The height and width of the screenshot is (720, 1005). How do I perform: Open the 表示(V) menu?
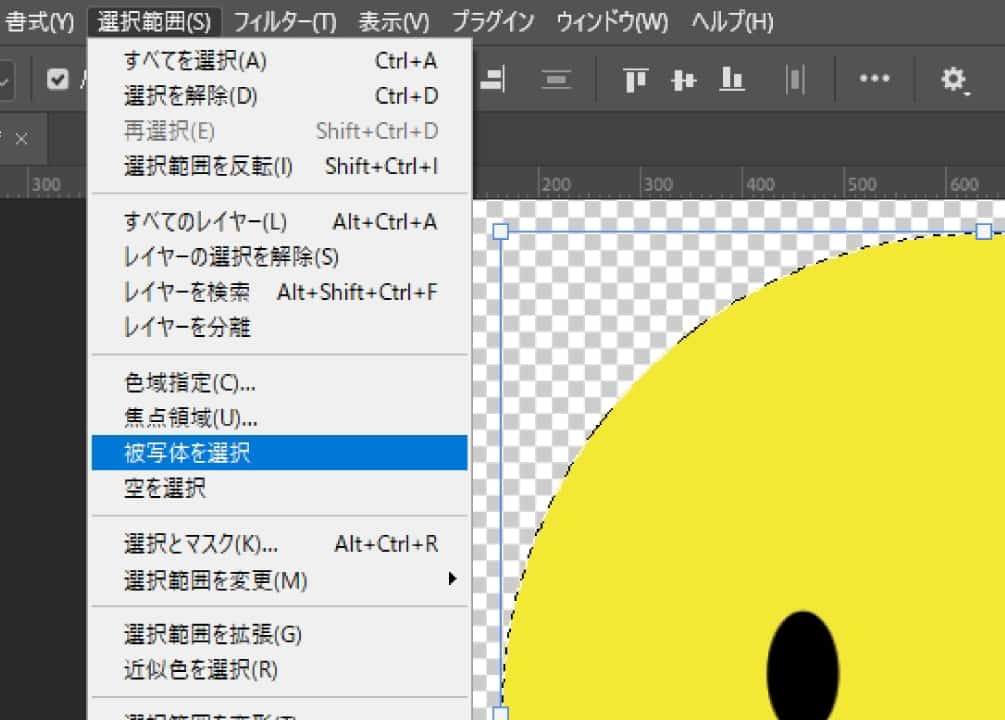tap(394, 22)
